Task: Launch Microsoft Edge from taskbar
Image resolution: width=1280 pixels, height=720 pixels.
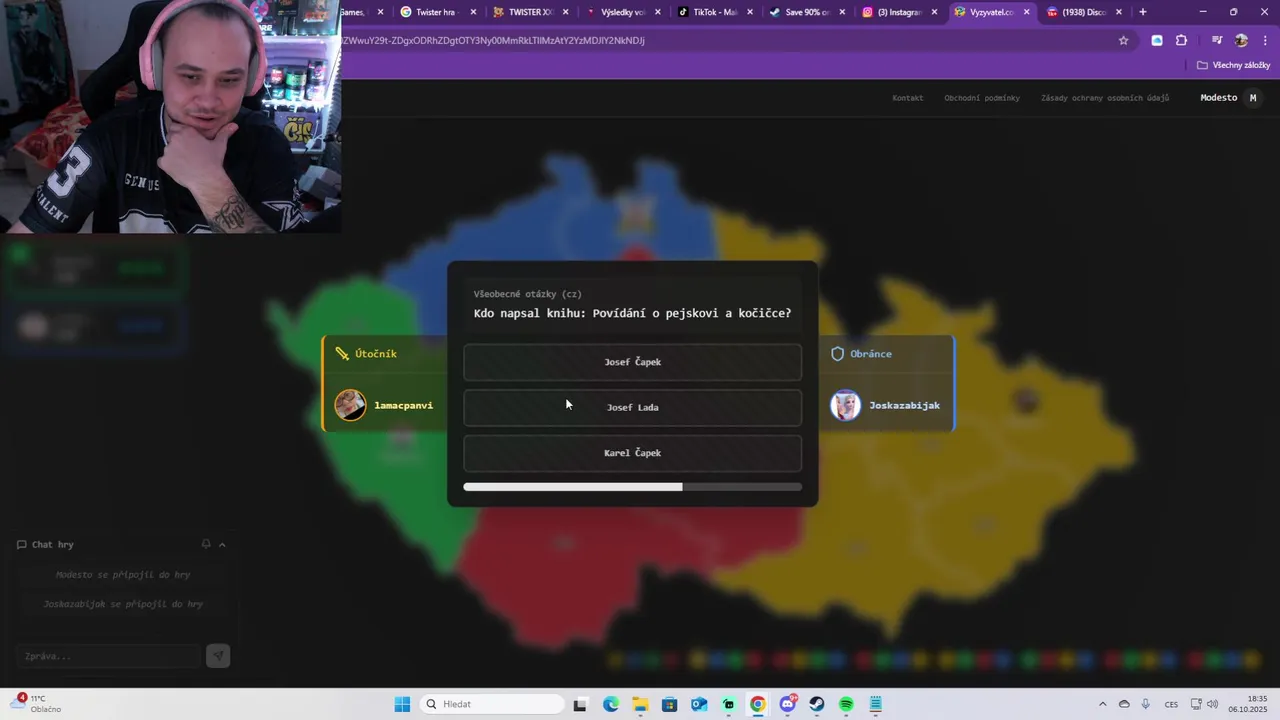Action: (610, 704)
